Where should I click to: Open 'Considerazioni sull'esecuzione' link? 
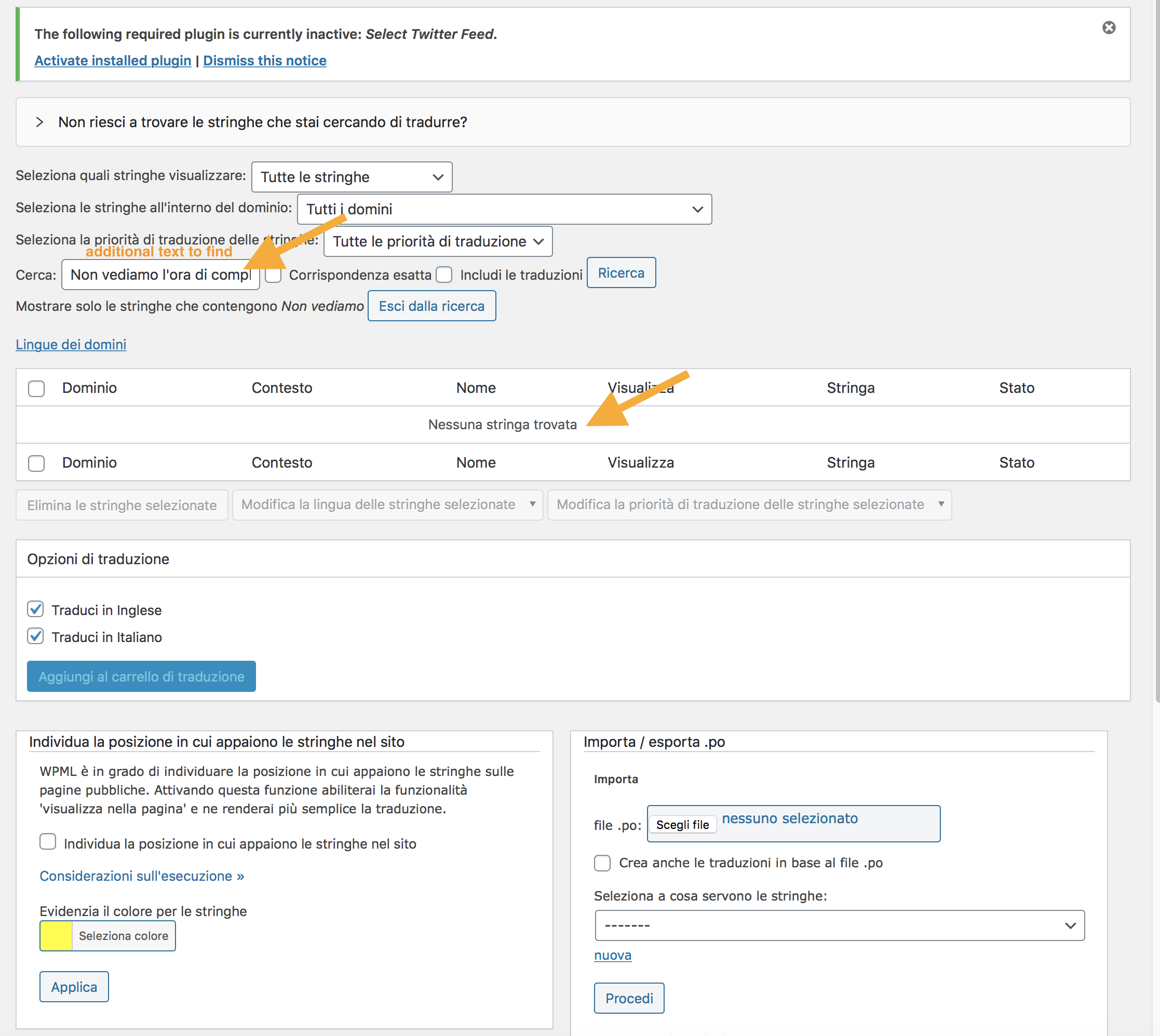coord(142,876)
